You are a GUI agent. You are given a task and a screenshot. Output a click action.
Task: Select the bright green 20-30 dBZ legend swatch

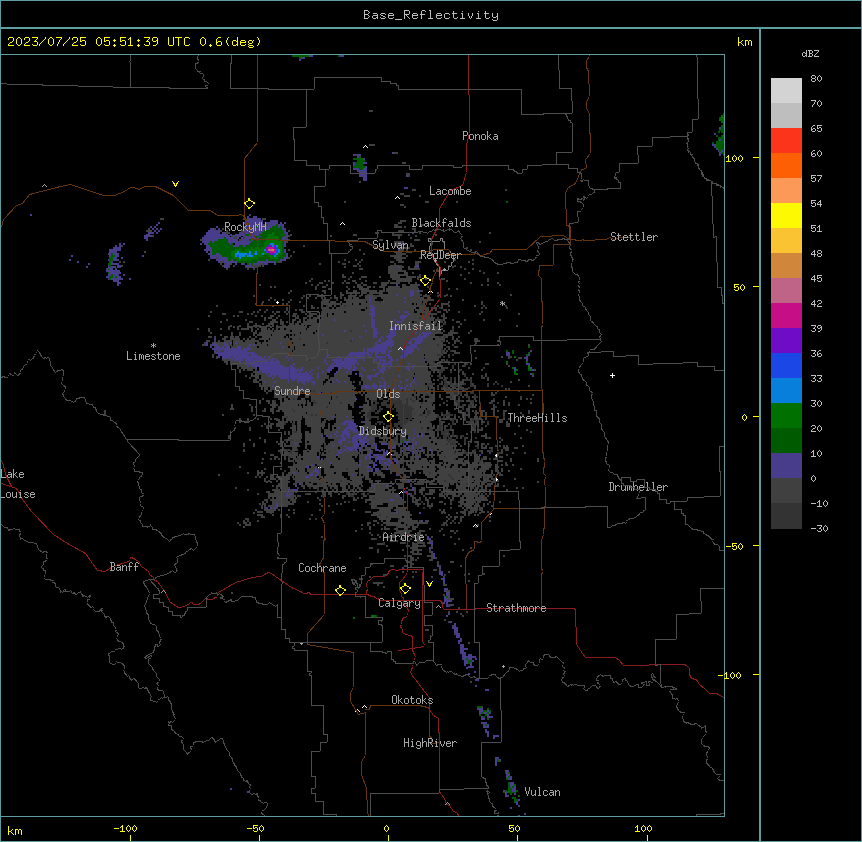786,416
